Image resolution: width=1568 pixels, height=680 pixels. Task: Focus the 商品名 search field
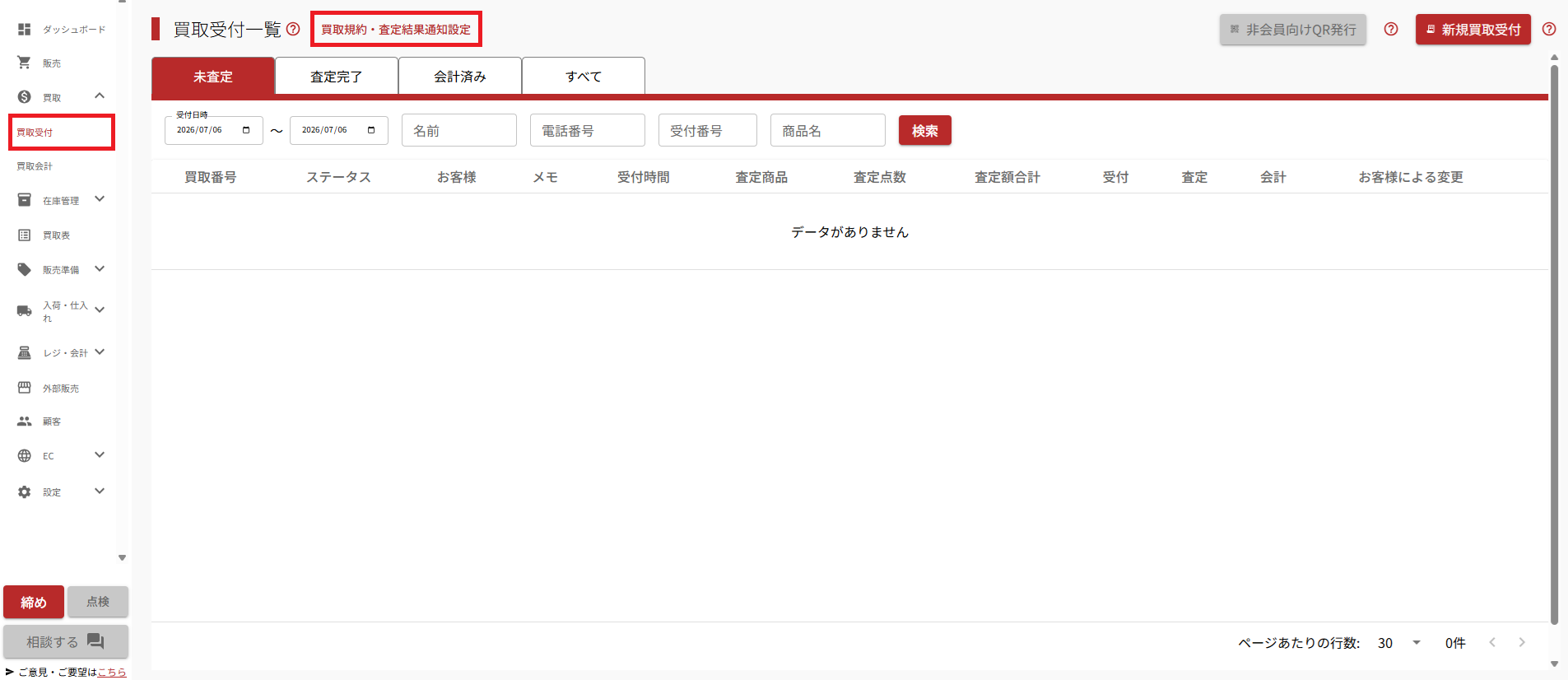tap(828, 130)
